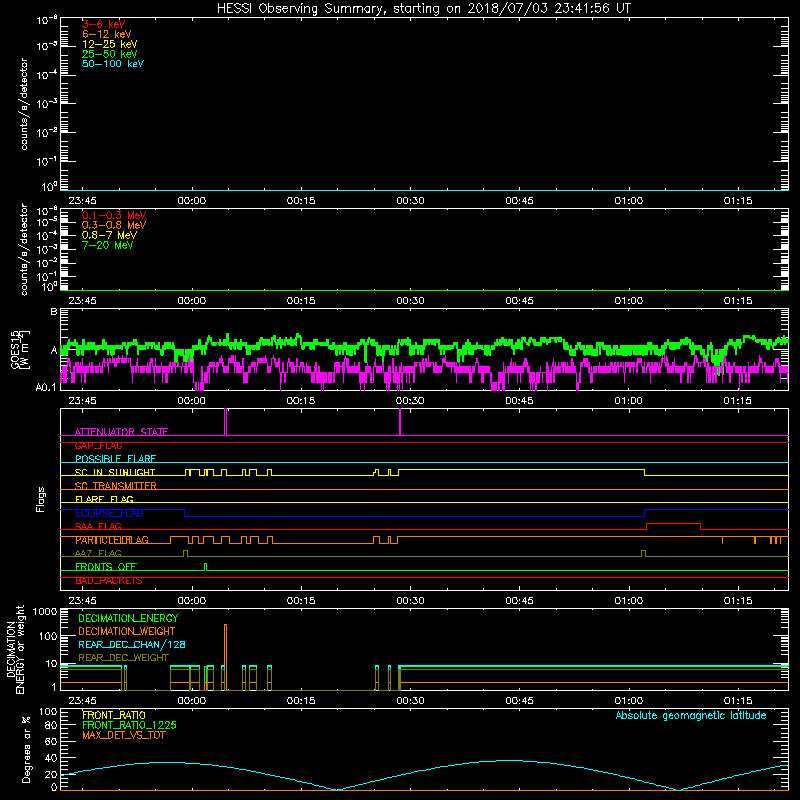Viewport: 800px width, 800px height.
Task: Select the POSSIBLE_FLARE flag label
Action: (115, 459)
